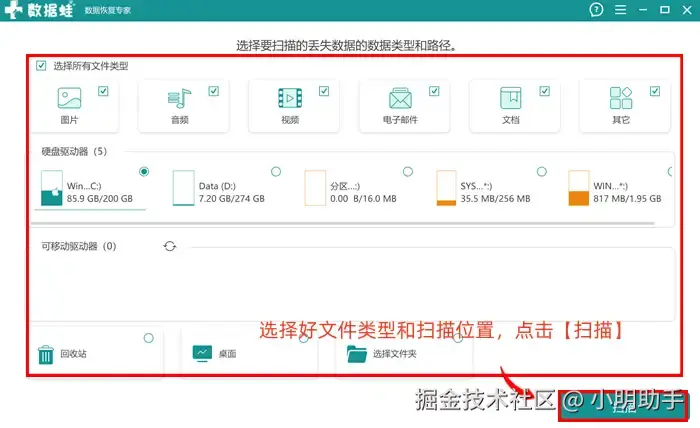Click the 回收站 label

point(74,354)
